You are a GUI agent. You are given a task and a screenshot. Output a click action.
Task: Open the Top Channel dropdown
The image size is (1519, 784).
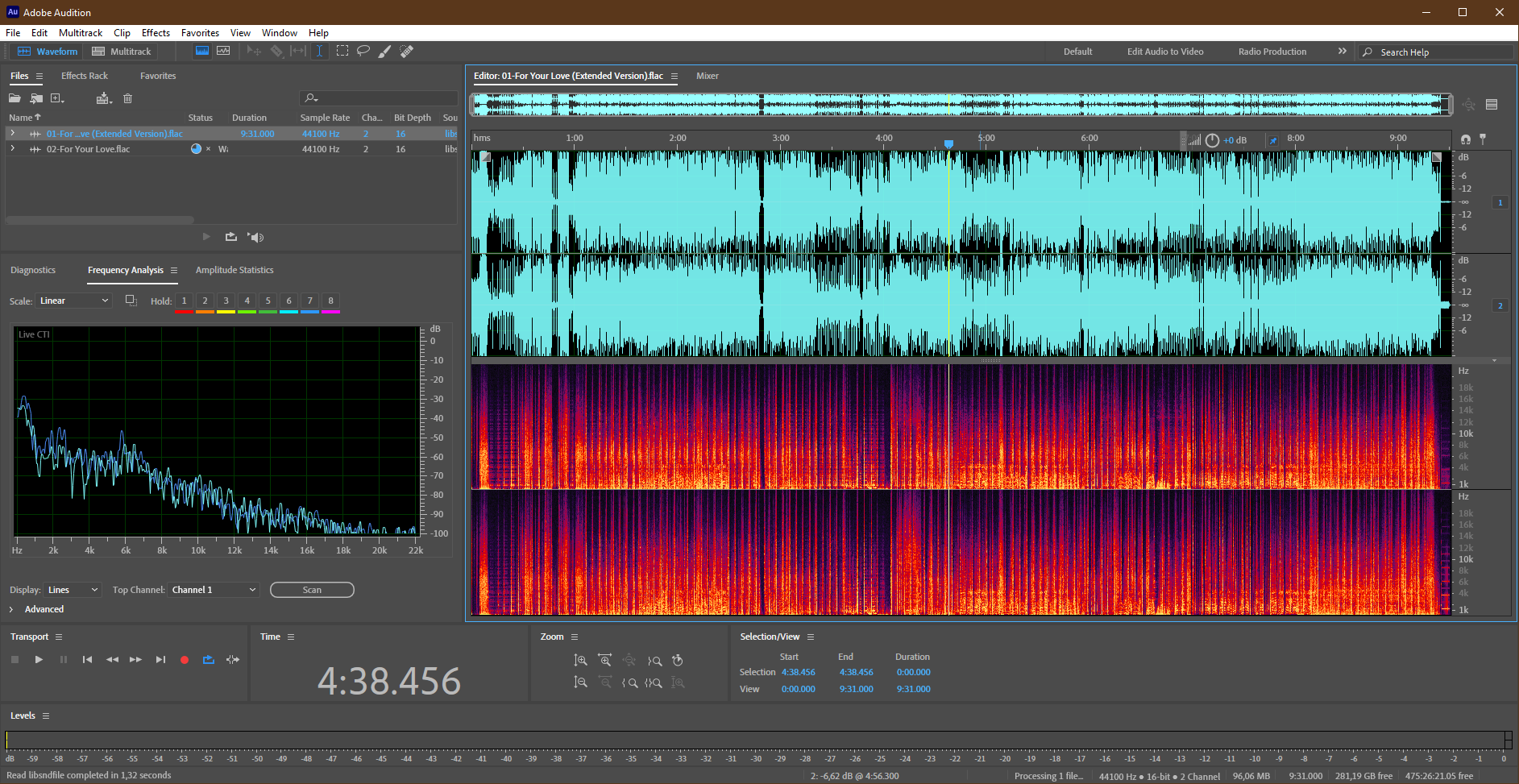click(214, 590)
